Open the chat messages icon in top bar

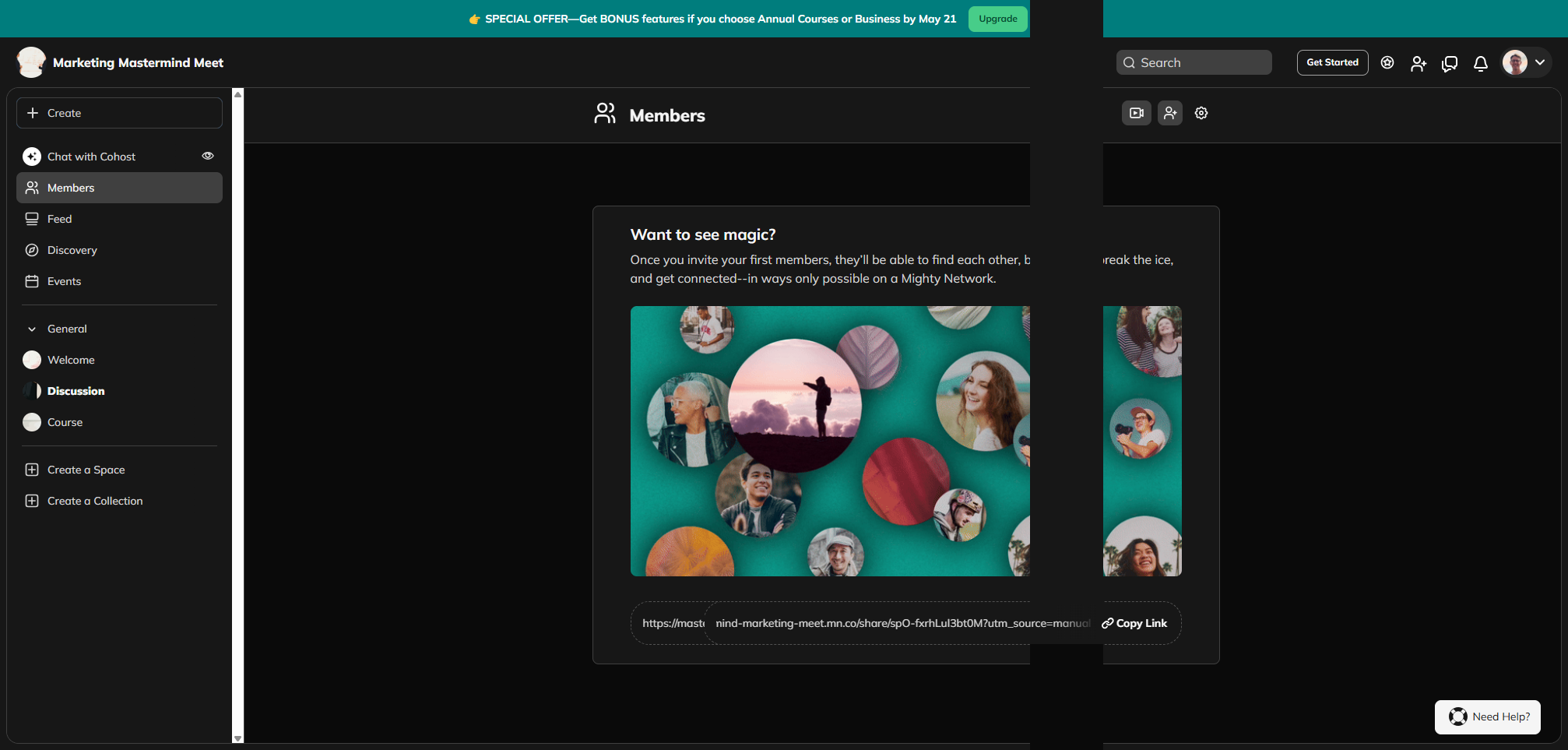click(x=1449, y=63)
